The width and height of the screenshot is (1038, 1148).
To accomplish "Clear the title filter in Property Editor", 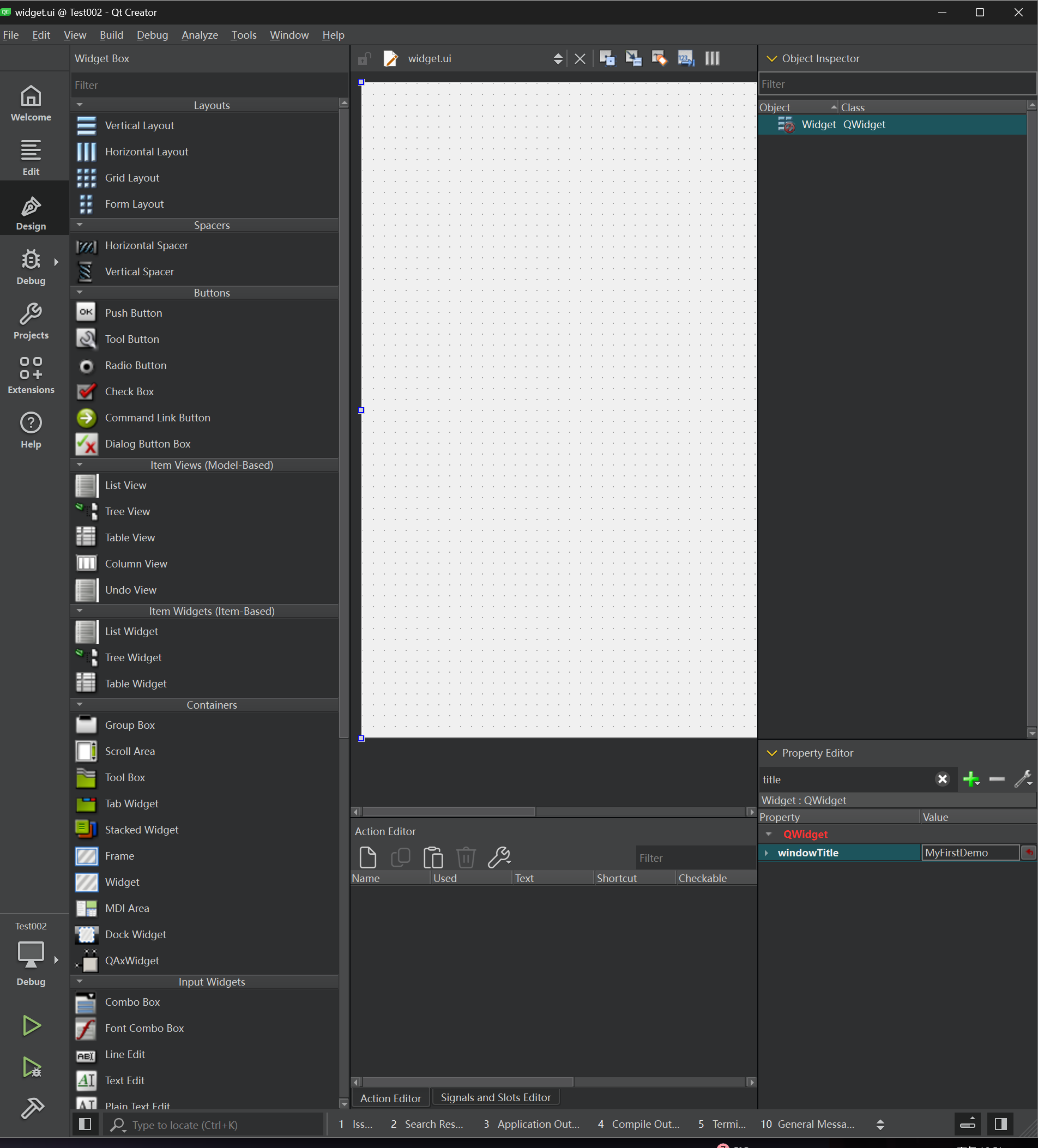I will [x=943, y=779].
